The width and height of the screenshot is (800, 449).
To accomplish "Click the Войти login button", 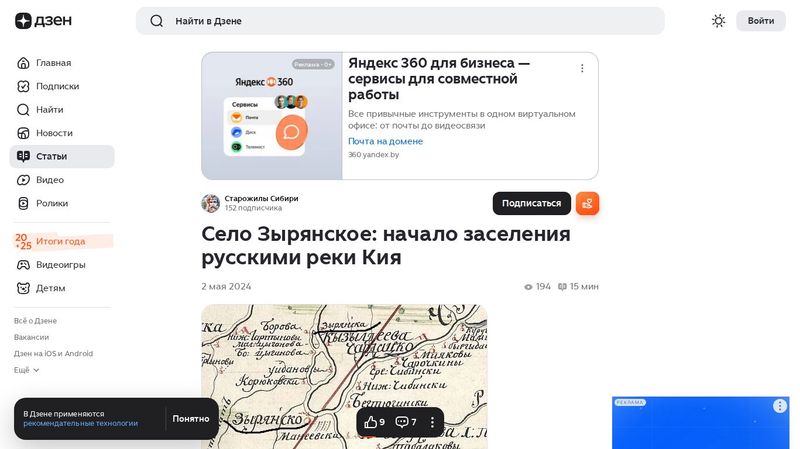I will [760, 21].
